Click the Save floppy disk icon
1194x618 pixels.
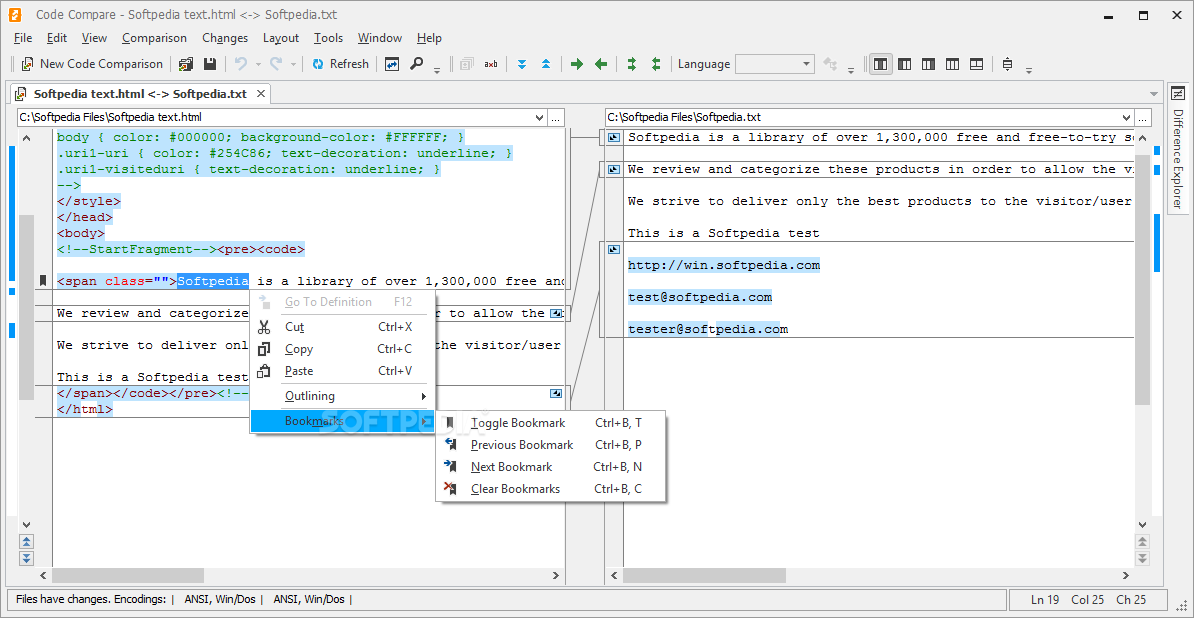pyautogui.click(x=209, y=64)
